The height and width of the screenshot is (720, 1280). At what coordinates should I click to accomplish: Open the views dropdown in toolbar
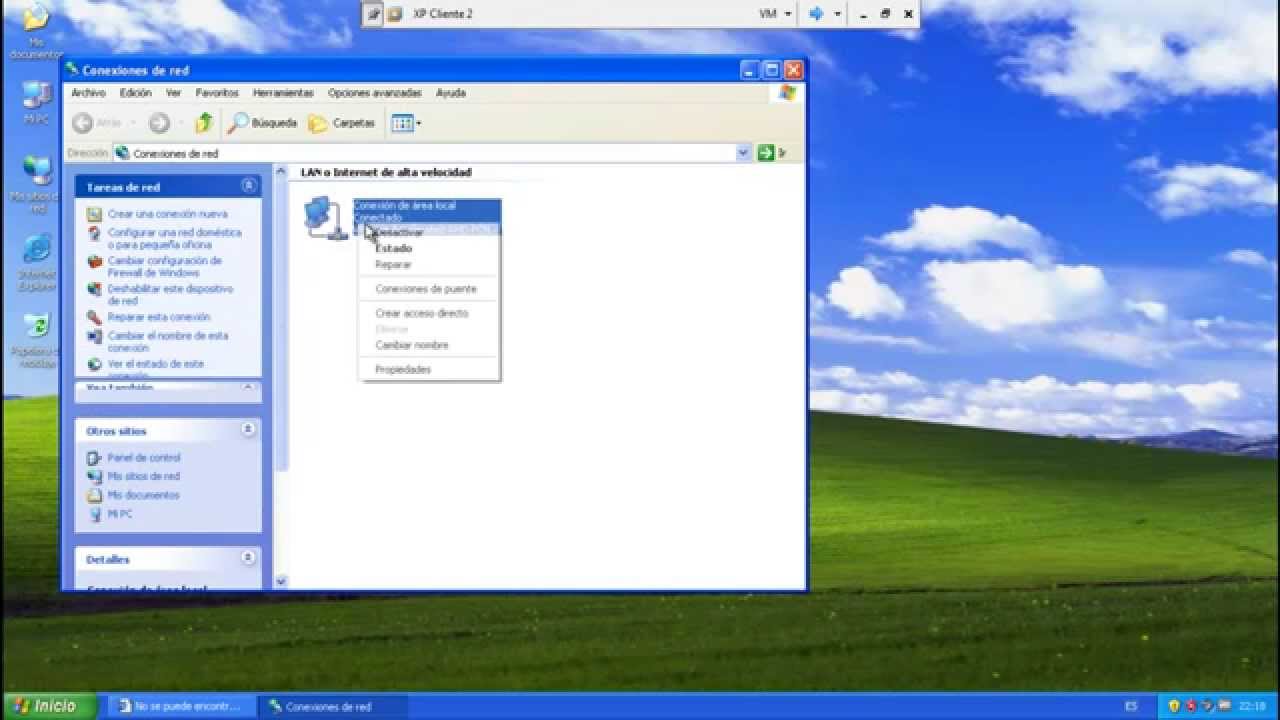click(406, 123)
